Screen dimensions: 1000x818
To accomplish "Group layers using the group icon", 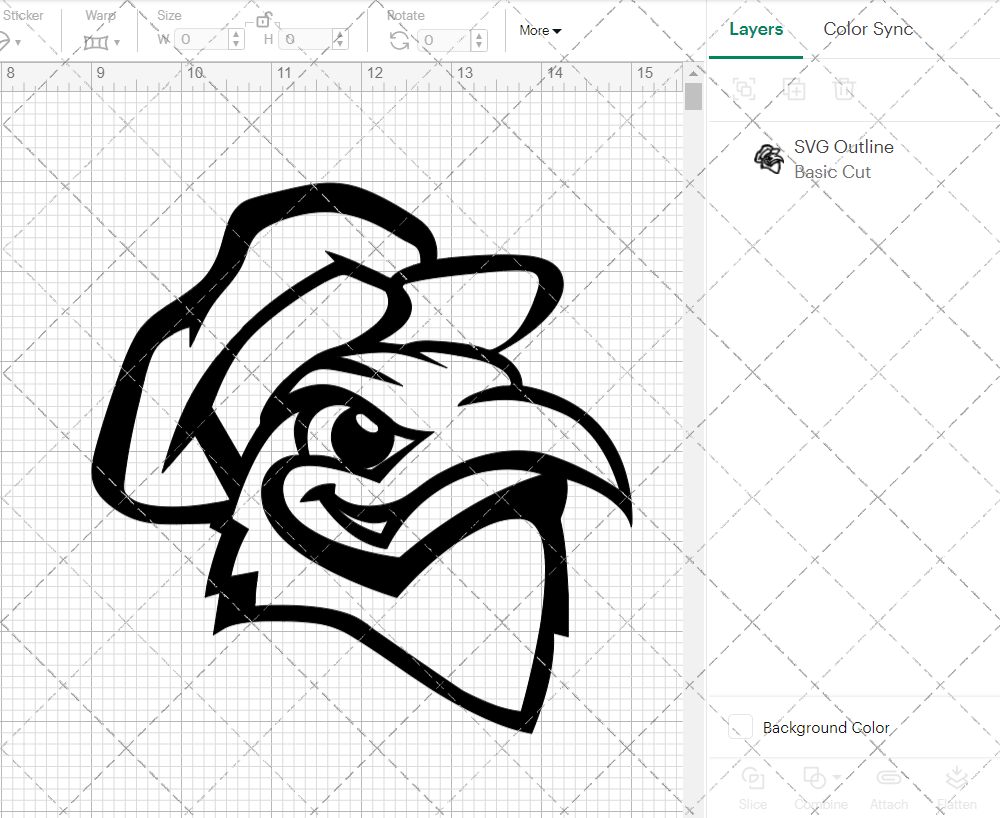I will coord(744,89).
